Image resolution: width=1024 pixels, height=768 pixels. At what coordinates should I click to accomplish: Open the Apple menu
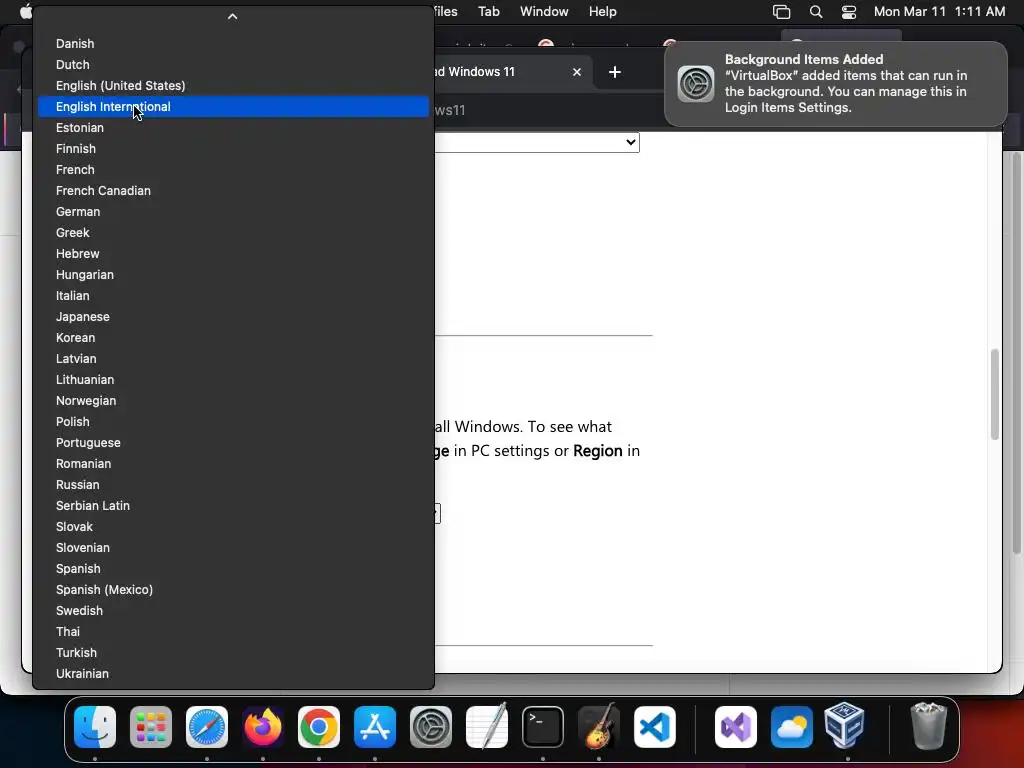[x=25, y=12]
